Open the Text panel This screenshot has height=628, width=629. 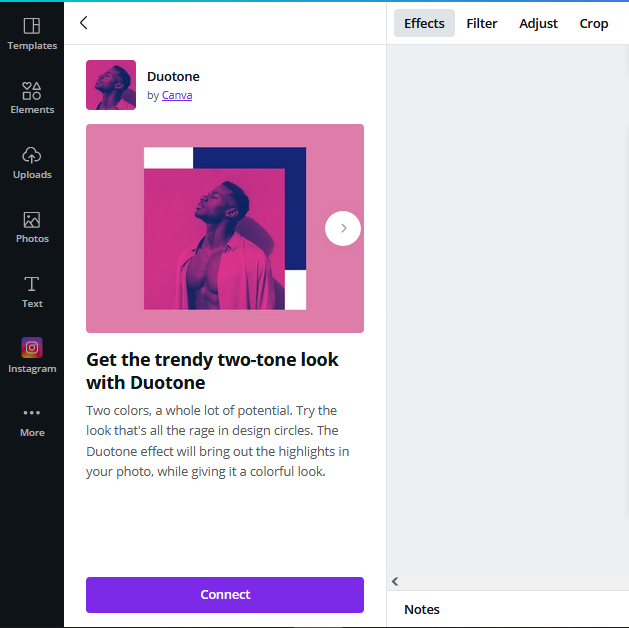click(32, 292)
